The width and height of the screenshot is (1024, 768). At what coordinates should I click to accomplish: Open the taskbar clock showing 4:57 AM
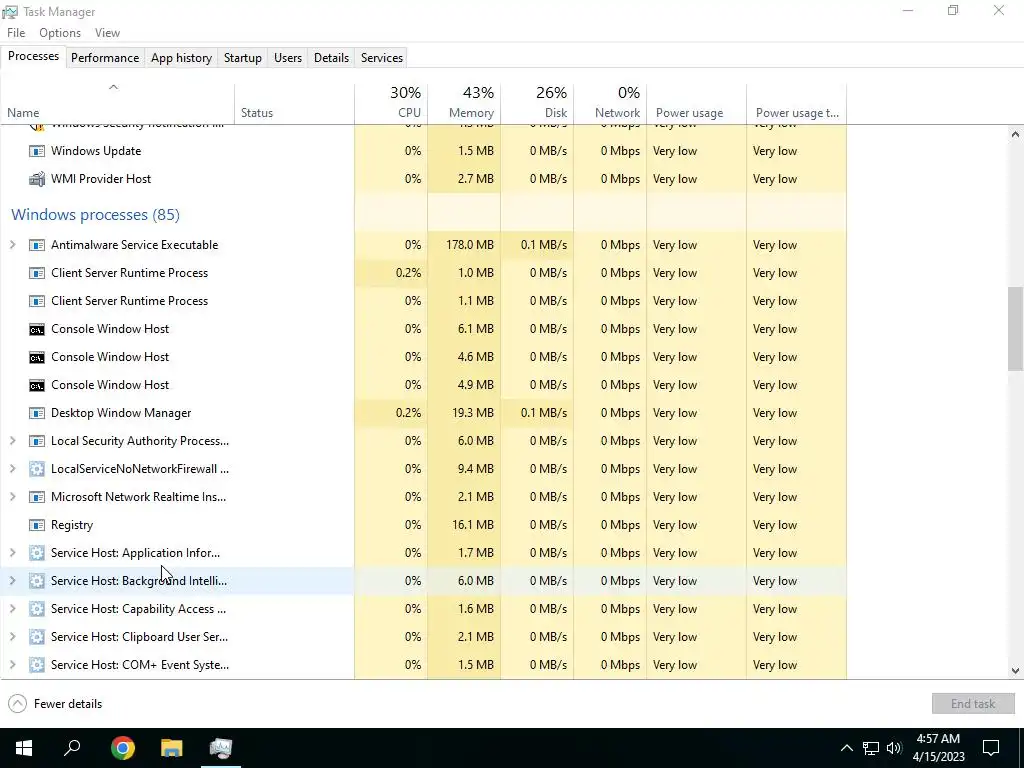[938, 748]
